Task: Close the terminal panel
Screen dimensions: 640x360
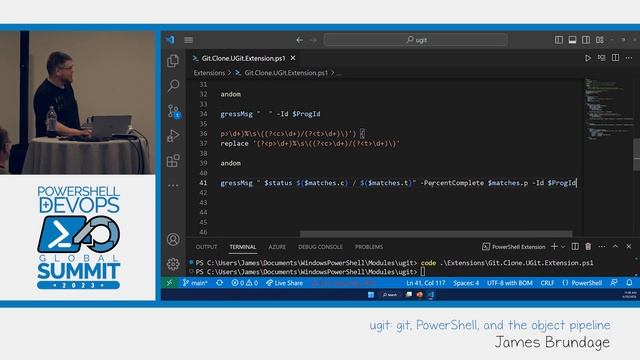Action: point(629,247)
